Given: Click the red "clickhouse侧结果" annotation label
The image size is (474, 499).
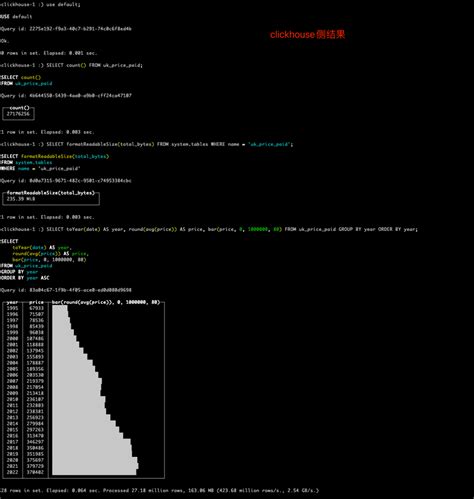Looking at the screenshot, I should (307, 35).
